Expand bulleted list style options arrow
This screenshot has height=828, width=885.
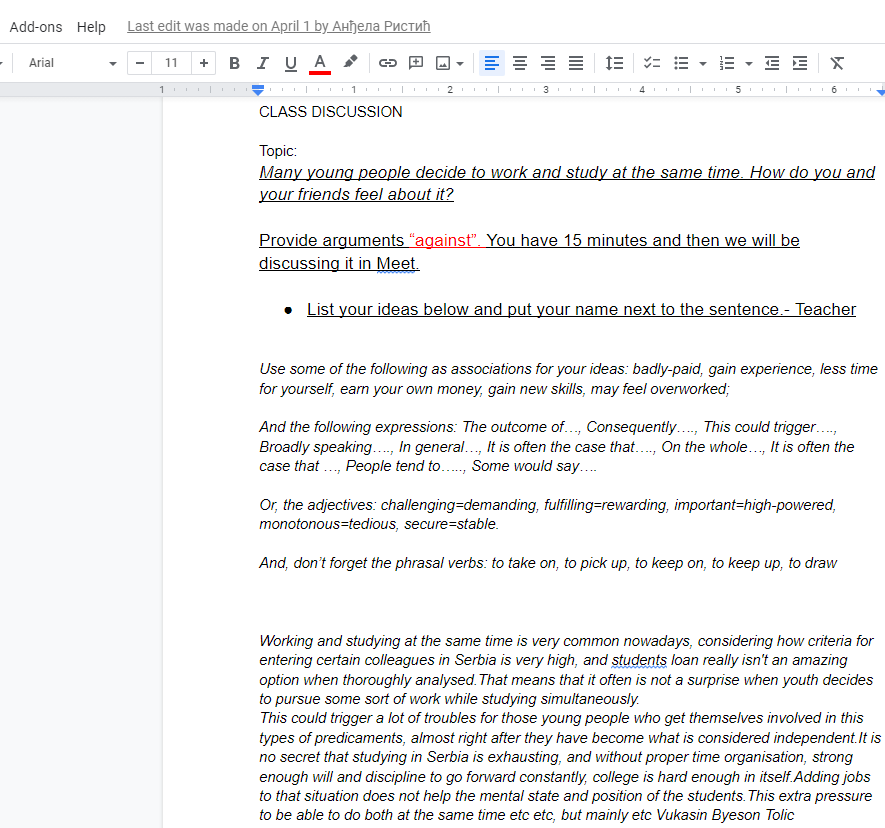[703, 63]
